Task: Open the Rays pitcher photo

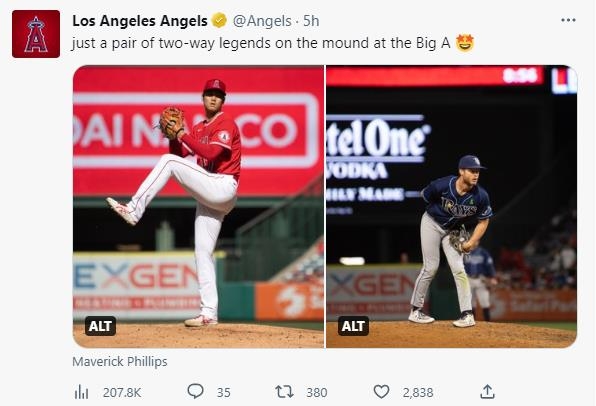Action: coord(452,206)
